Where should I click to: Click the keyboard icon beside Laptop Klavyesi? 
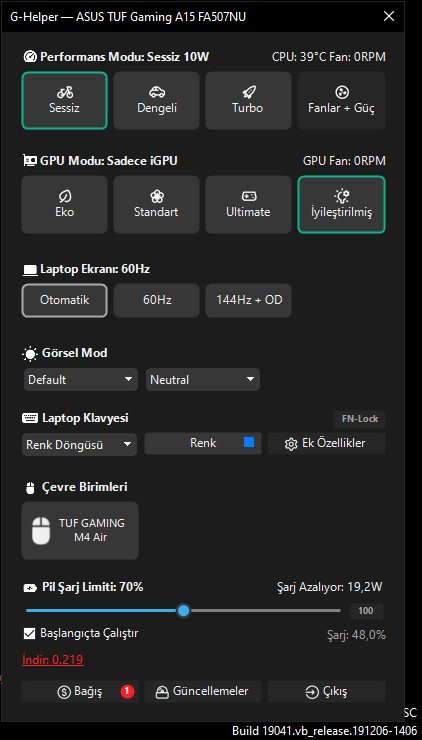(x=30, y=419)
